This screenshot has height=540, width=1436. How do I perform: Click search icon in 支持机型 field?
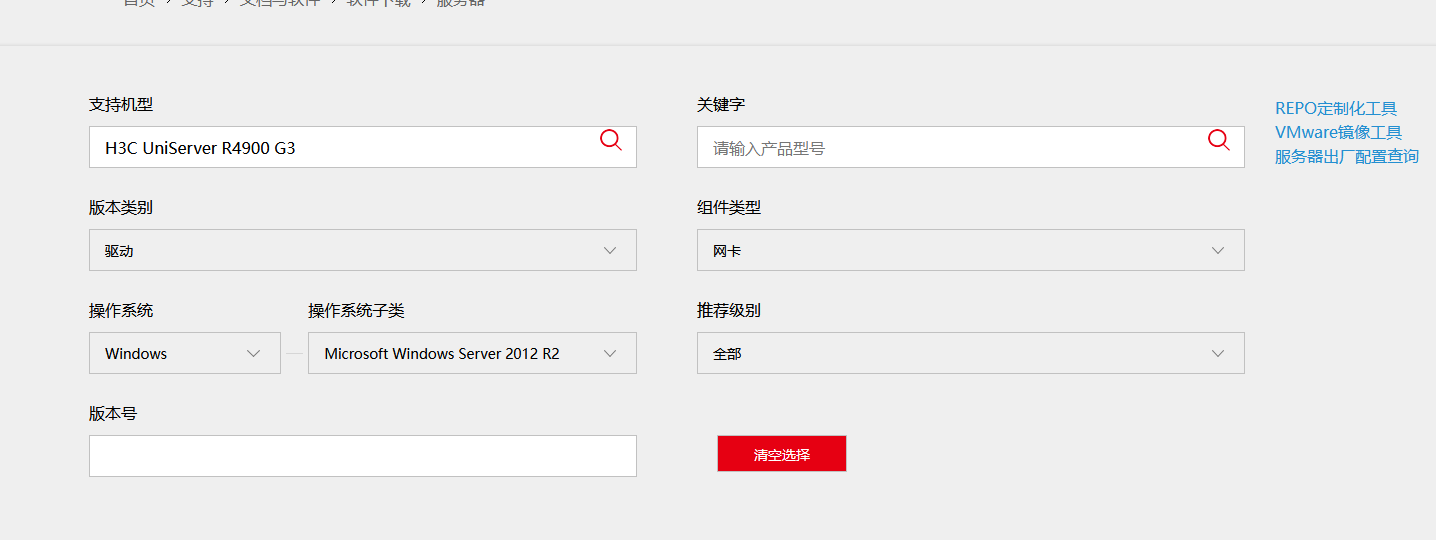point(611,140)
